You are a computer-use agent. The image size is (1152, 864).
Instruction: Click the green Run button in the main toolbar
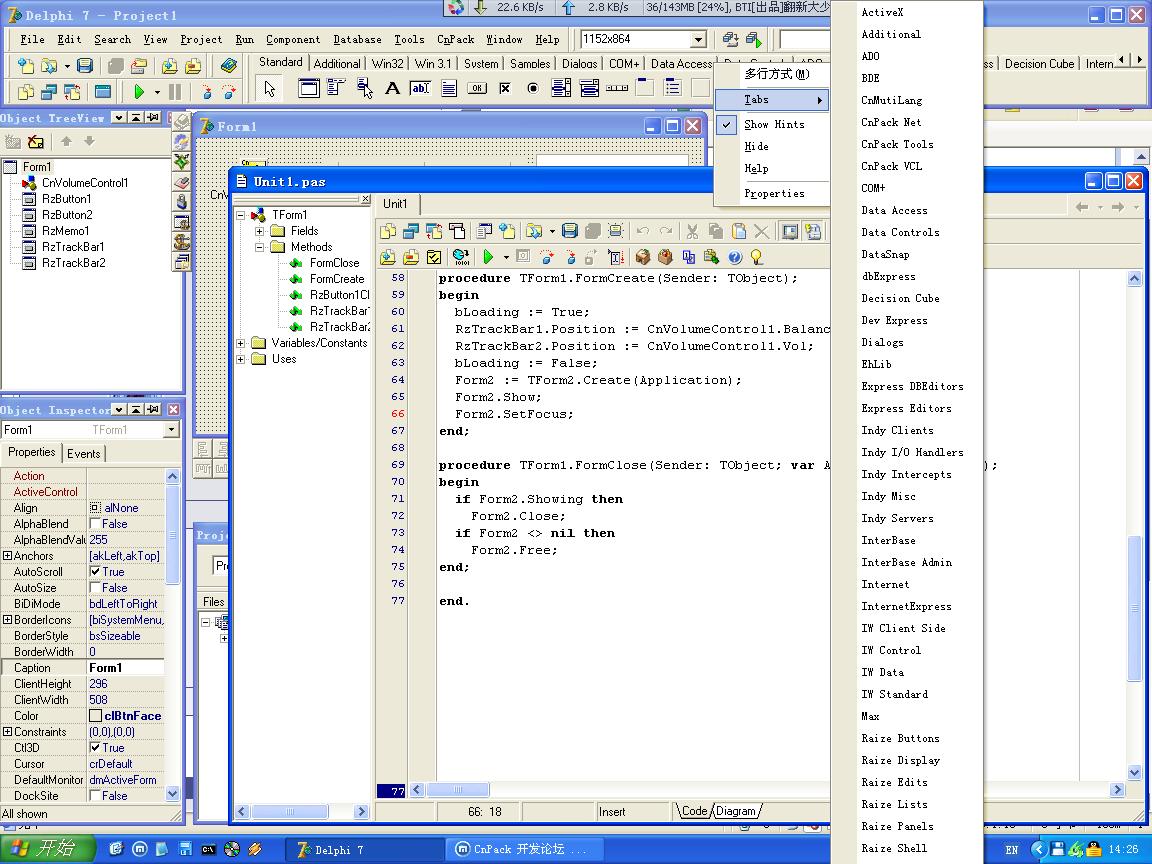tap(139, 92)
